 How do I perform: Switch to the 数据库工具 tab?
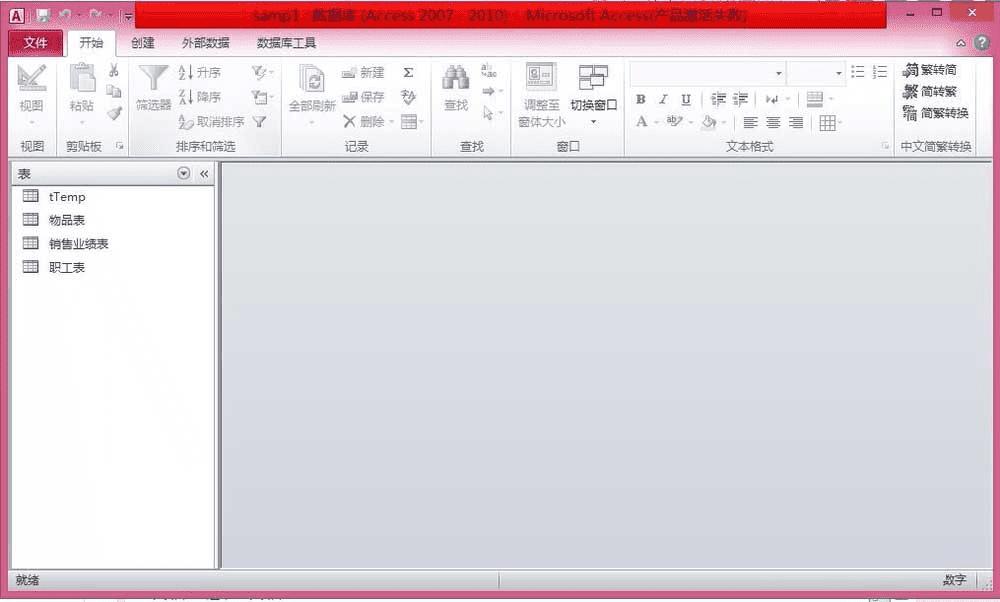click(x=286, y=43)
